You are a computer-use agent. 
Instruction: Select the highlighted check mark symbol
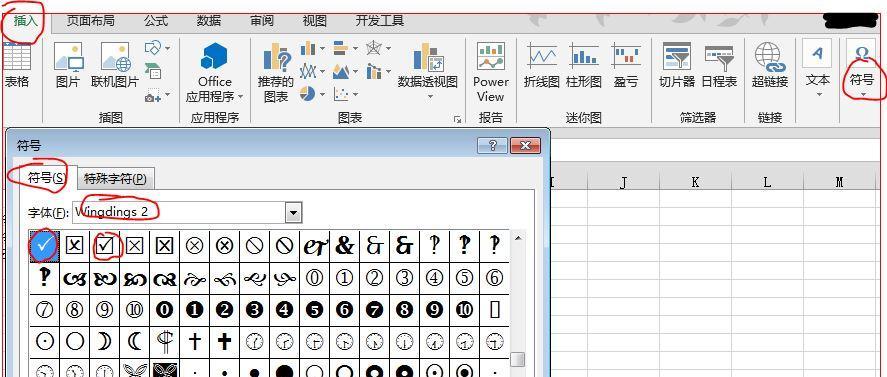click(x=44, y=245)
